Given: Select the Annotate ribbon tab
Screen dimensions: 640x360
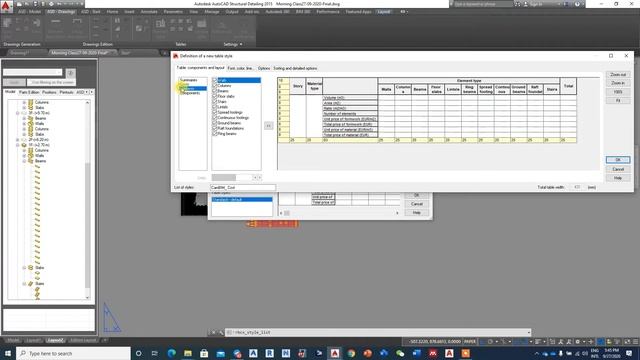Looking at the screenshot, I should pos(149,12).
